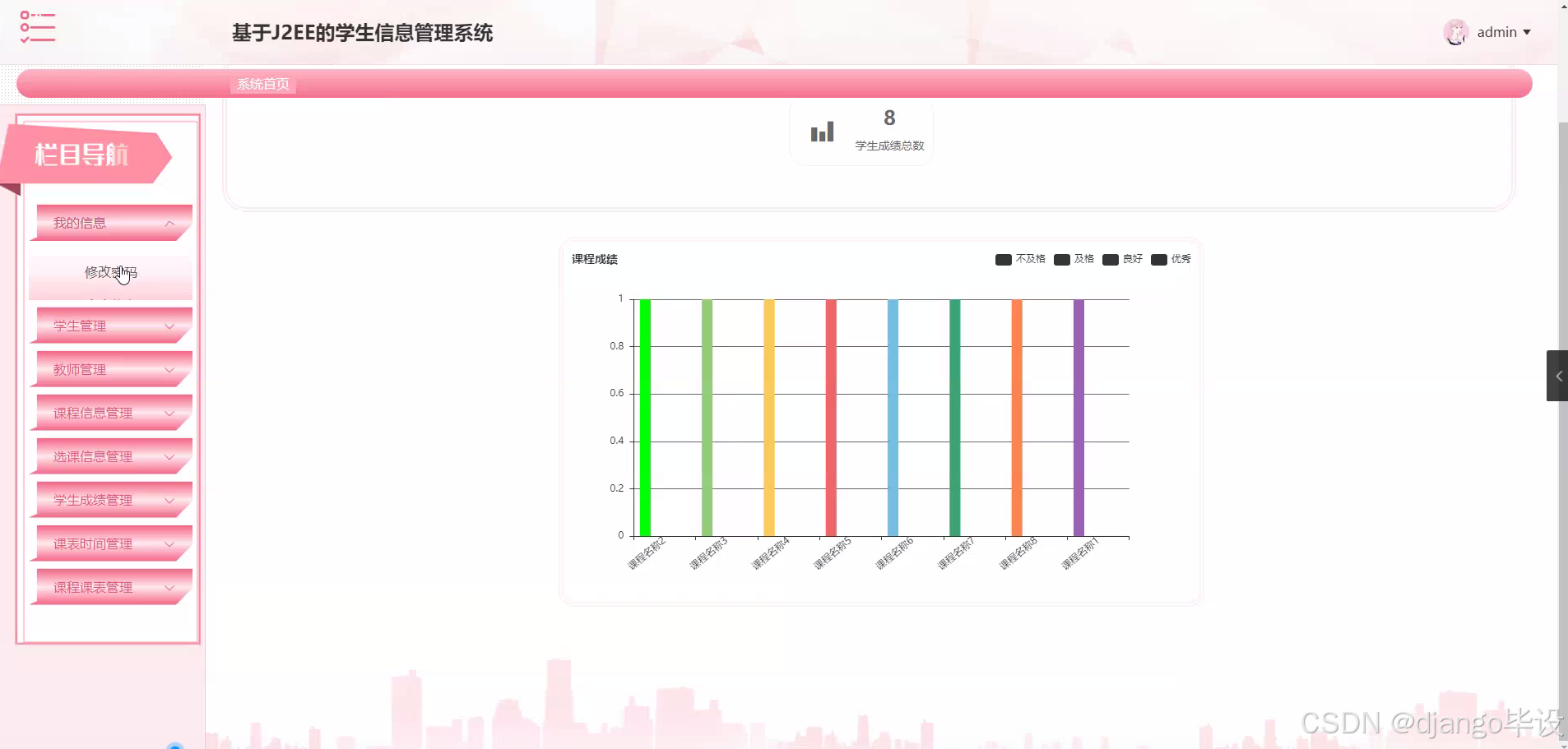Image resolution: width=1568 pixels, height=749 pixels.
Task: Click the bar chart statistics icon
Action: pyautogui.click(x=821, y=132)
